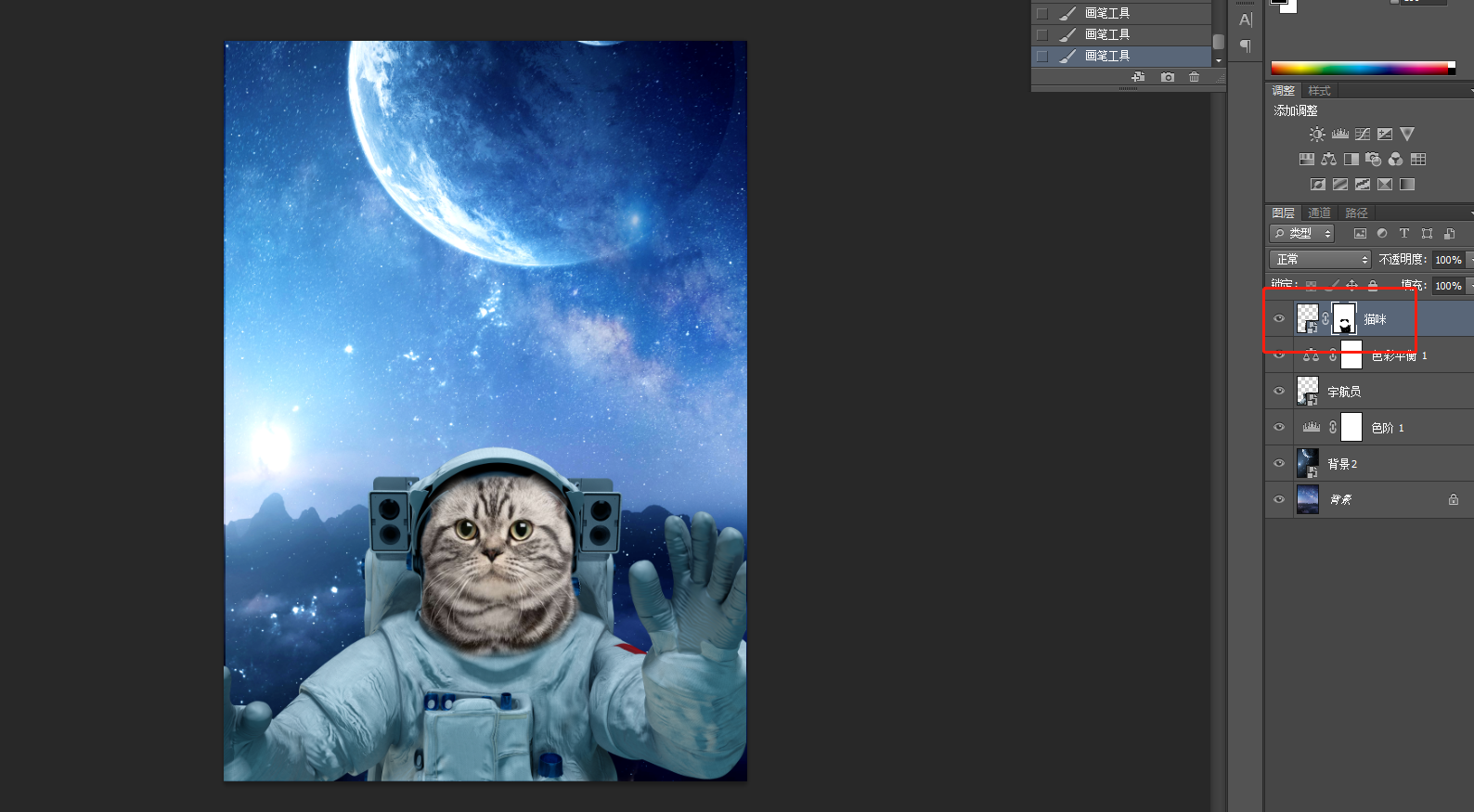The height and width of the screenshot is (812, 1474).
Task: Toggle filter for adjustment layers
Action: click(x=1382, y=234)
